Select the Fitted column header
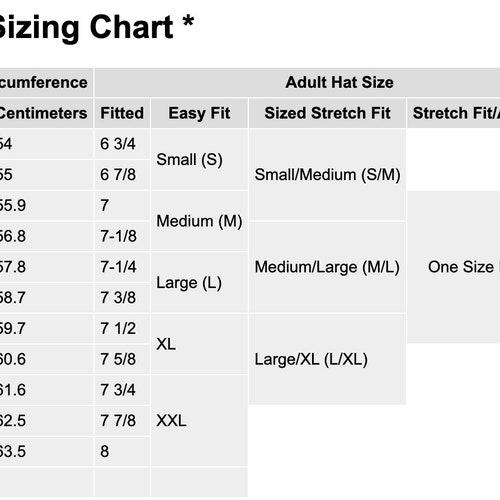This screenshot has width=500, height=500. (122, 113)
